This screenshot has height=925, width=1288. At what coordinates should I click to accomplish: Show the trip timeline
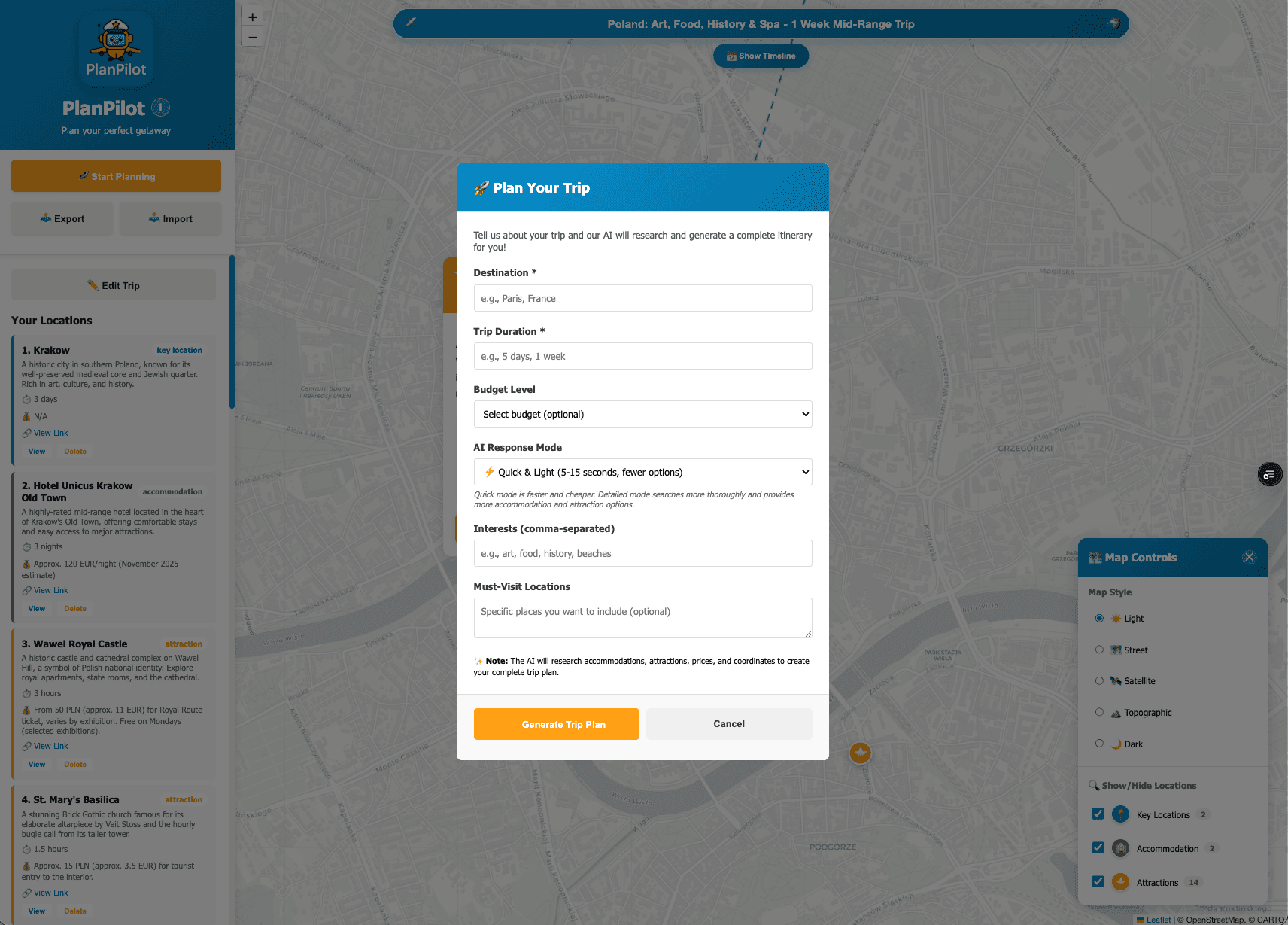[761, 56]
